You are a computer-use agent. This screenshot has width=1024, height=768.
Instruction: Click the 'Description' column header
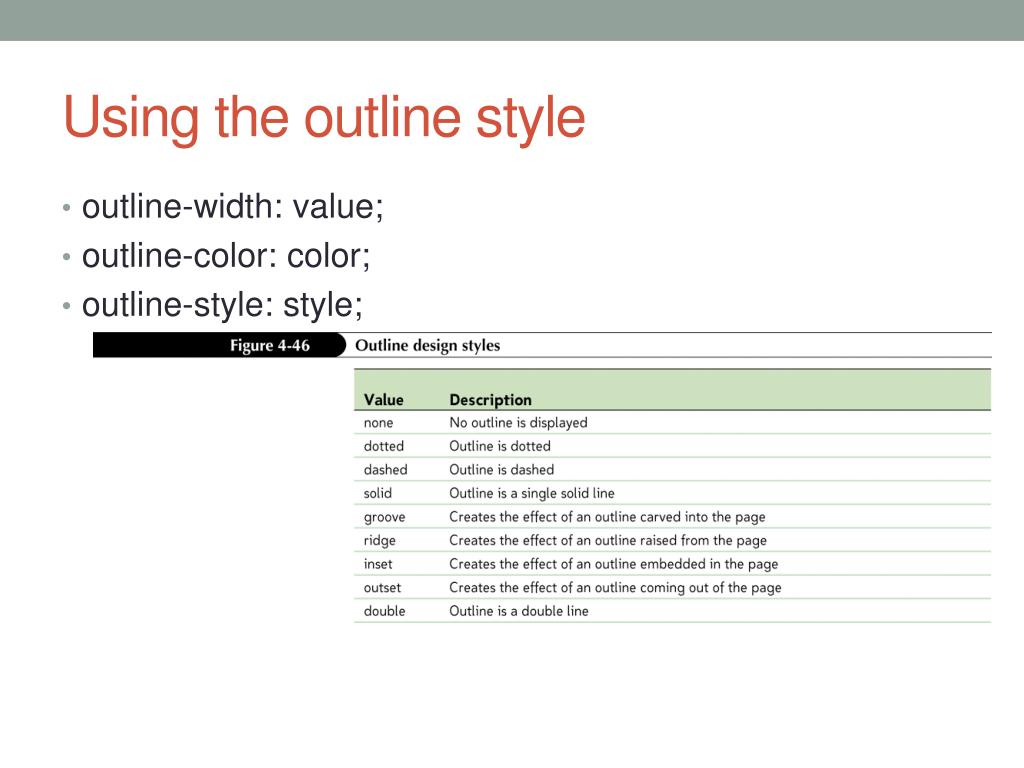pyautogui.click(x=490, y=400)
